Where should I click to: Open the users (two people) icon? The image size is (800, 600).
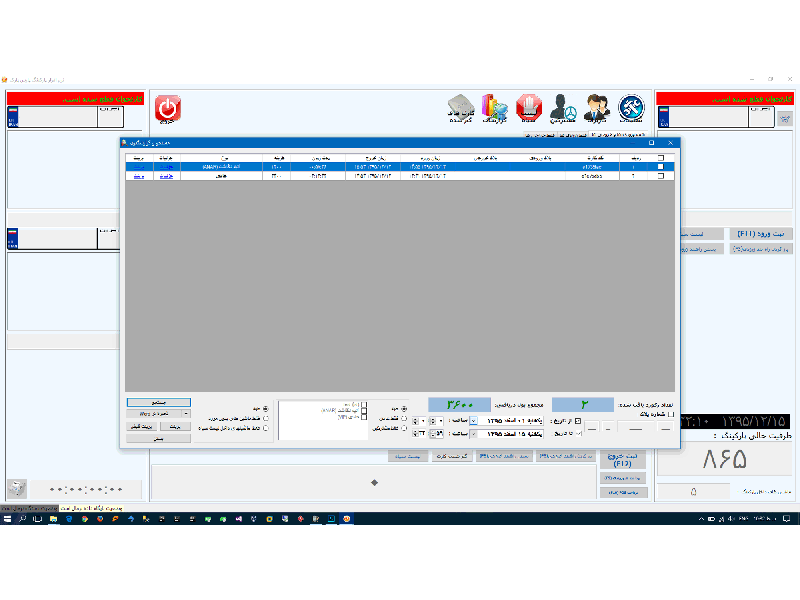(x=597, y=108)
